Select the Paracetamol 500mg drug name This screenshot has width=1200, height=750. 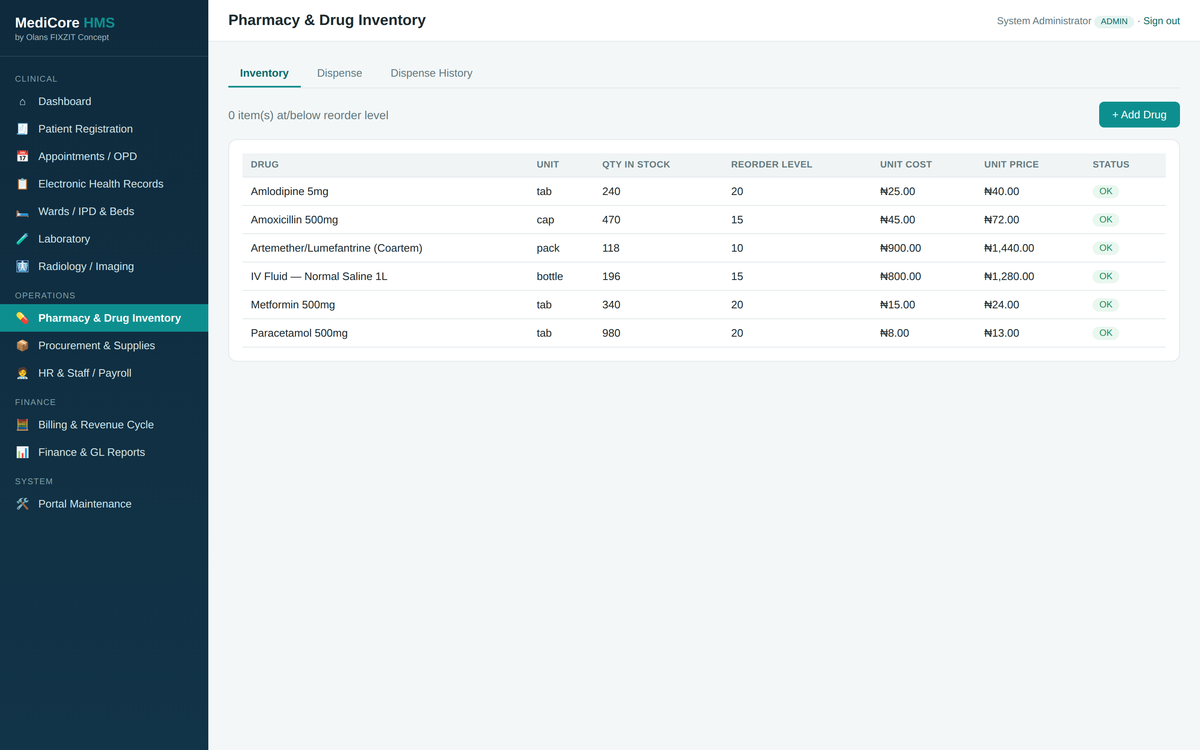299,333
